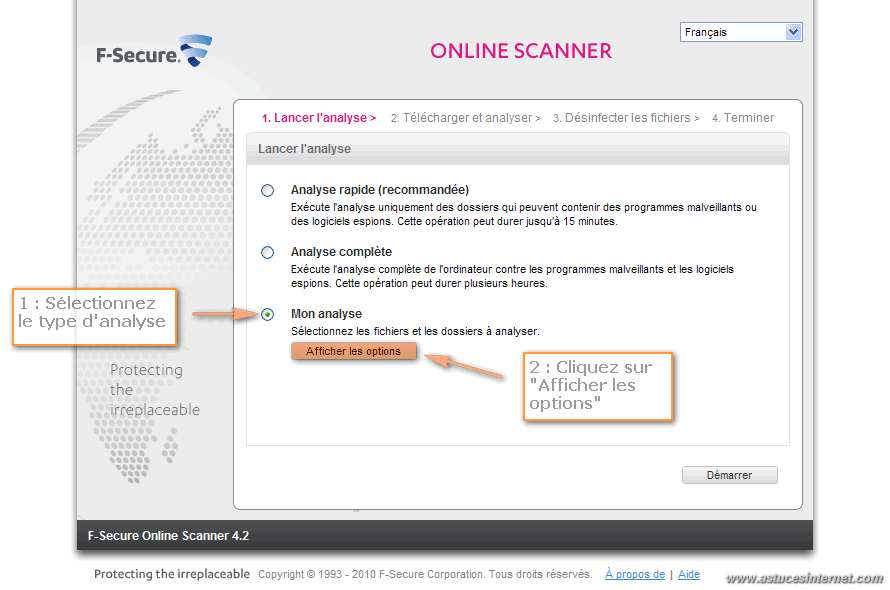This screenshot has height=590, width=890.
Task: Click the Mon analyse label
Action: [326, 313]
